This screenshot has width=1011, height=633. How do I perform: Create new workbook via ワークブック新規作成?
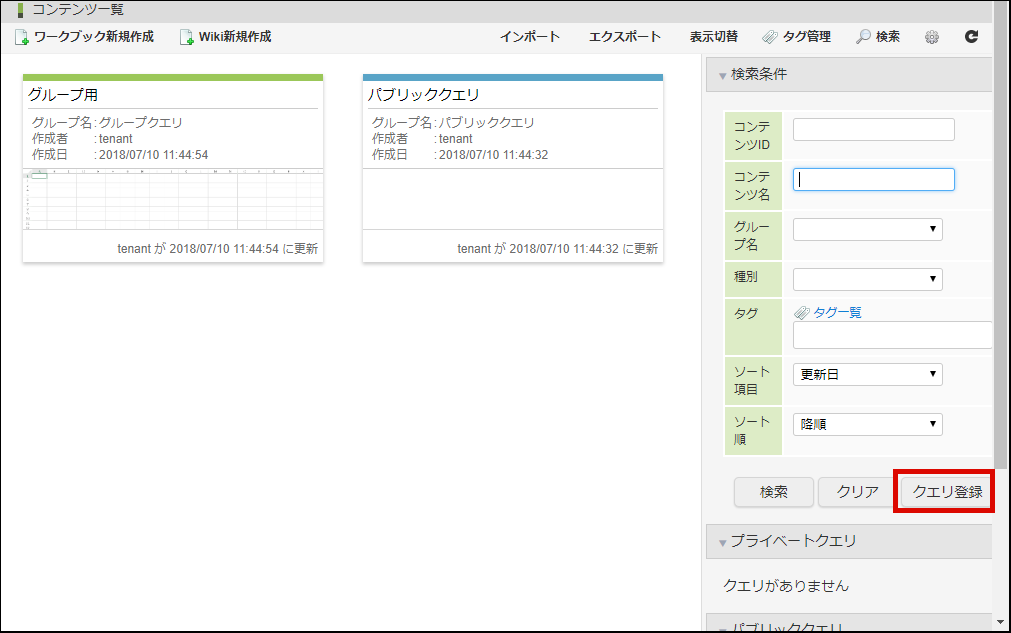[93, 37]
